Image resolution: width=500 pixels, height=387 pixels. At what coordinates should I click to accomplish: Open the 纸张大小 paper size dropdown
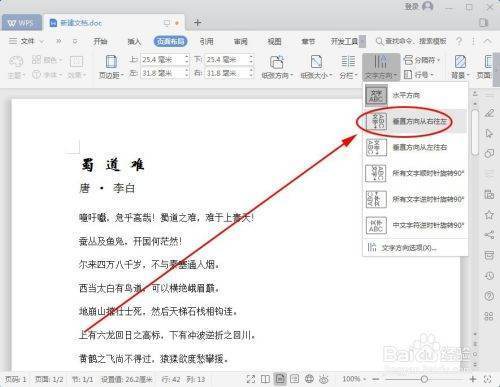point(316,67)
